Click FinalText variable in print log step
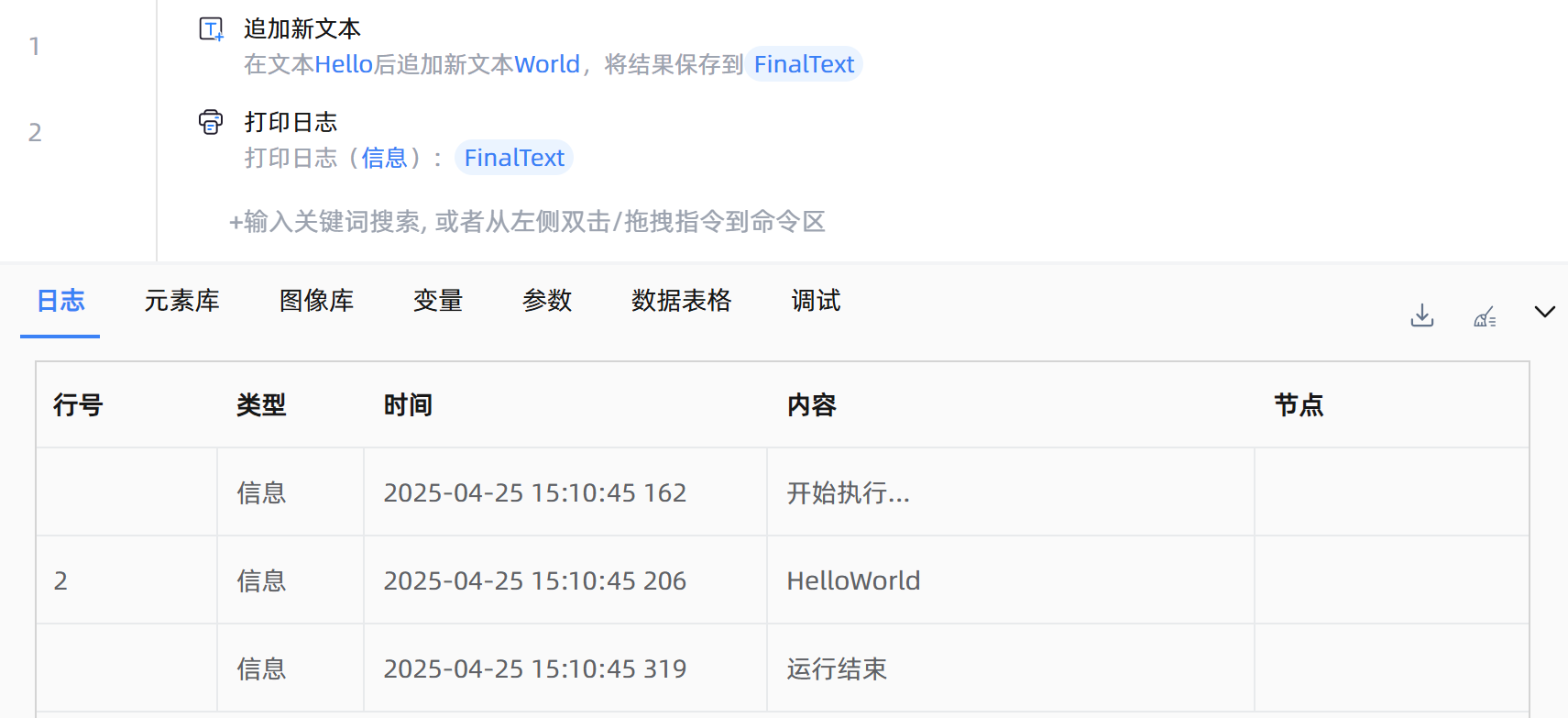 tap(514, 158)
